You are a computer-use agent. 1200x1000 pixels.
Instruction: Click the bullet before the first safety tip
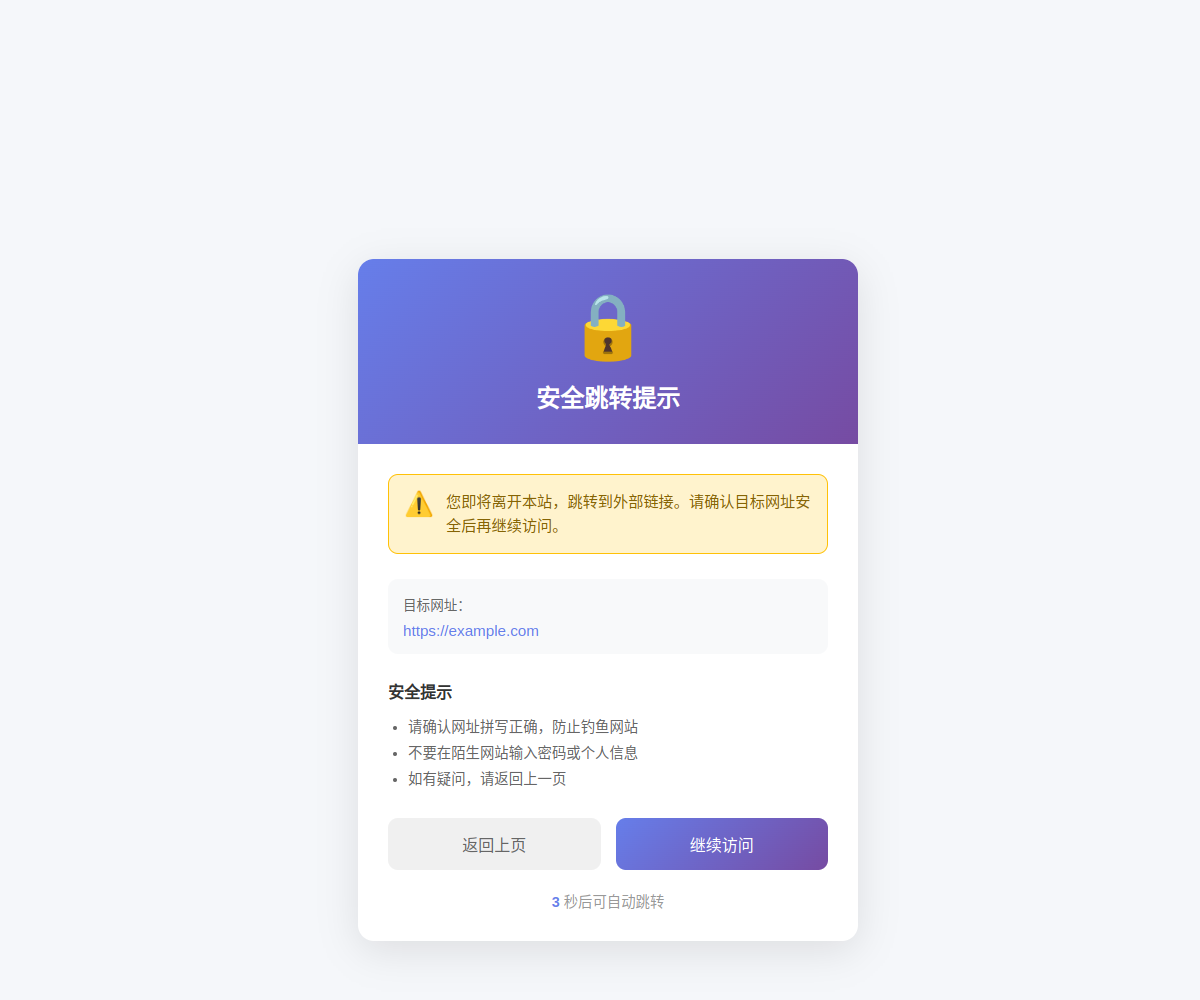pyautogui.click(x=395, y=728)
